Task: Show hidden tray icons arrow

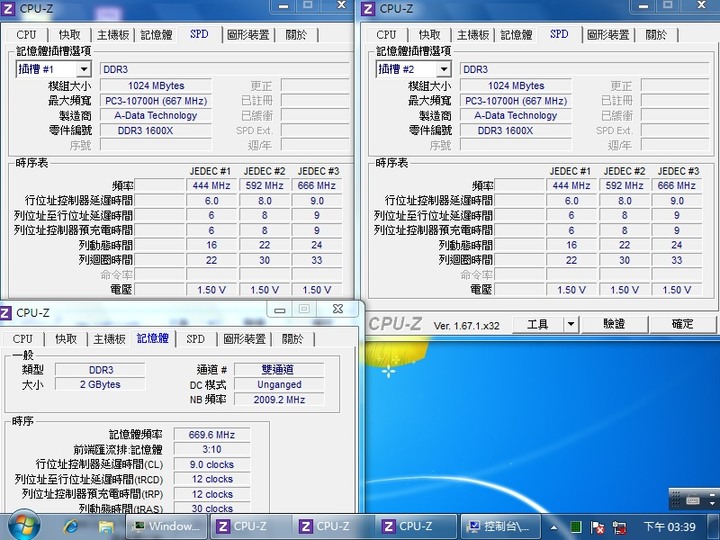Action: 554,527
